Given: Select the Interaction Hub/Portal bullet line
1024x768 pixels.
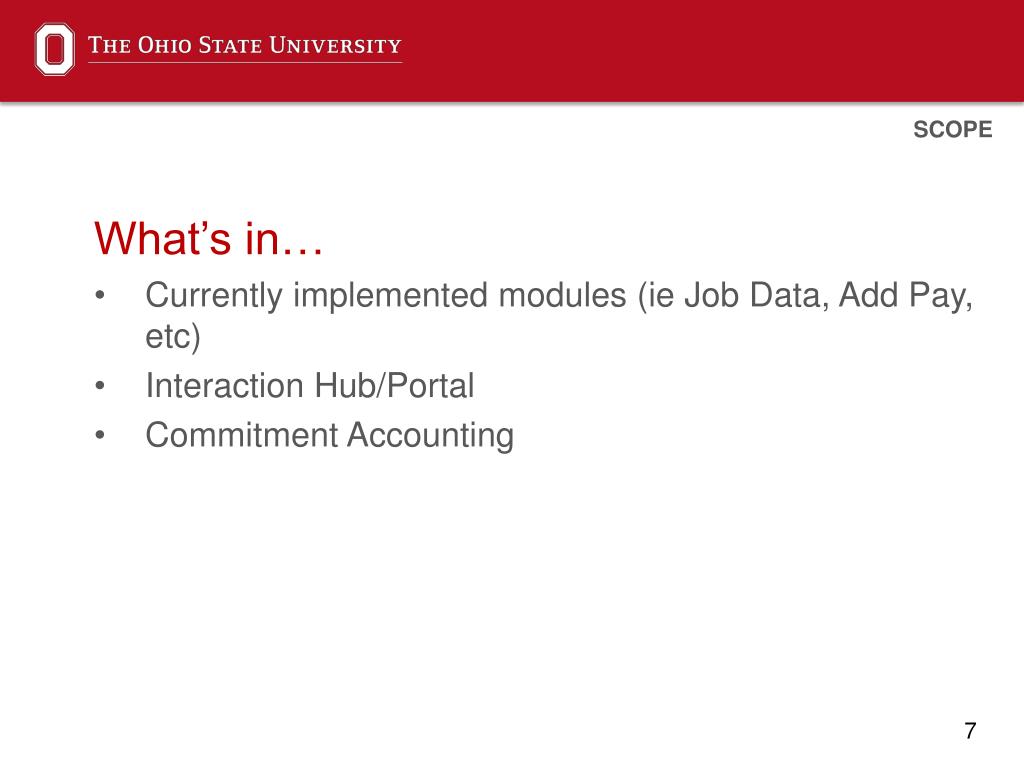Looking at the screenshot, I should (x=310, y=385).
